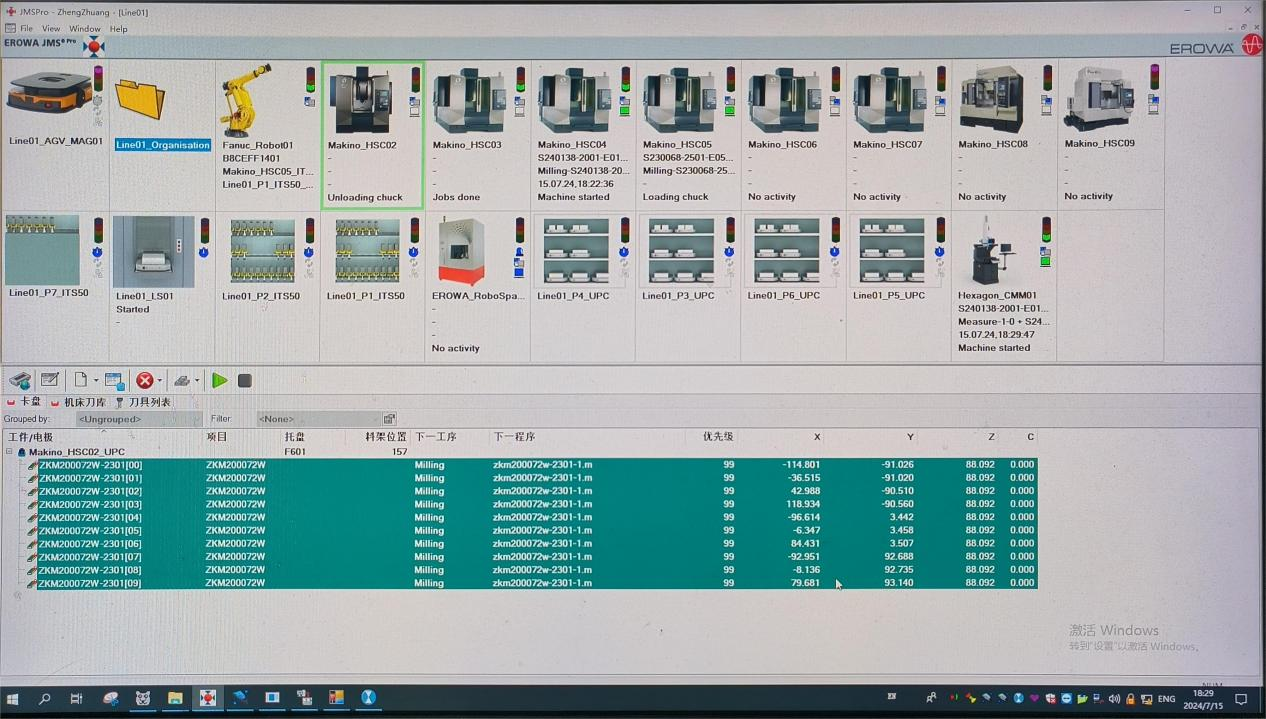Select the Line01_AGV_MAG01 vehicle icon
Screen dimensions: 1266x719
[43, 97]
